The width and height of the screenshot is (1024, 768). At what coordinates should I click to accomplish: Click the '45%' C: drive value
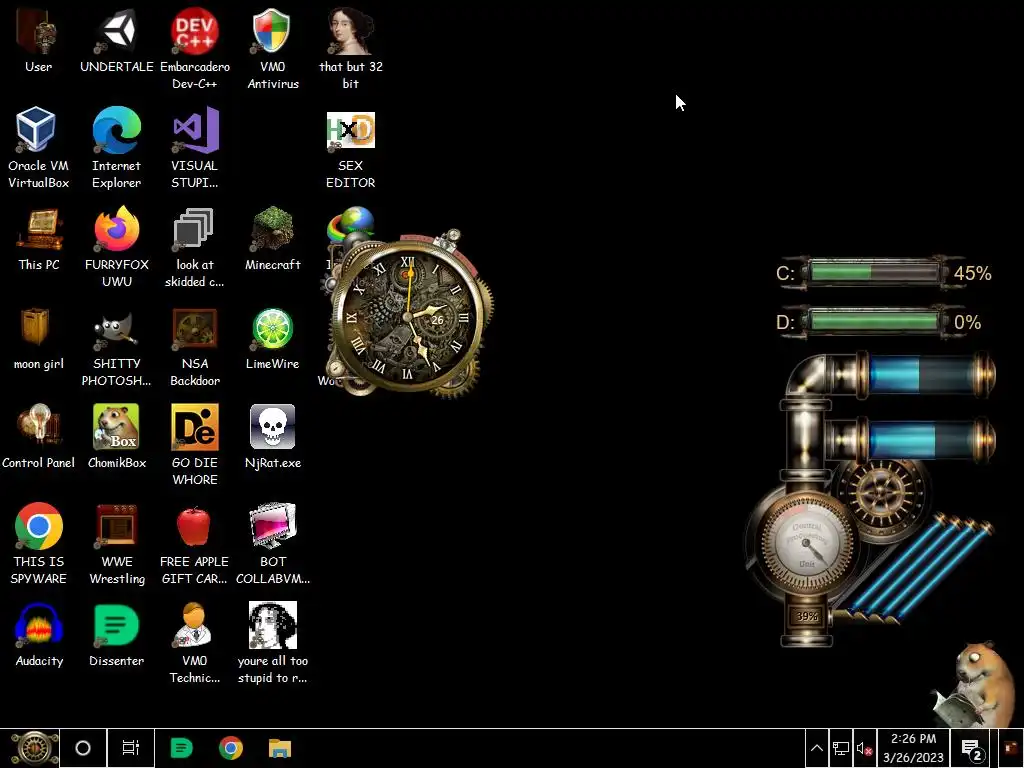(x=972, y=273)
